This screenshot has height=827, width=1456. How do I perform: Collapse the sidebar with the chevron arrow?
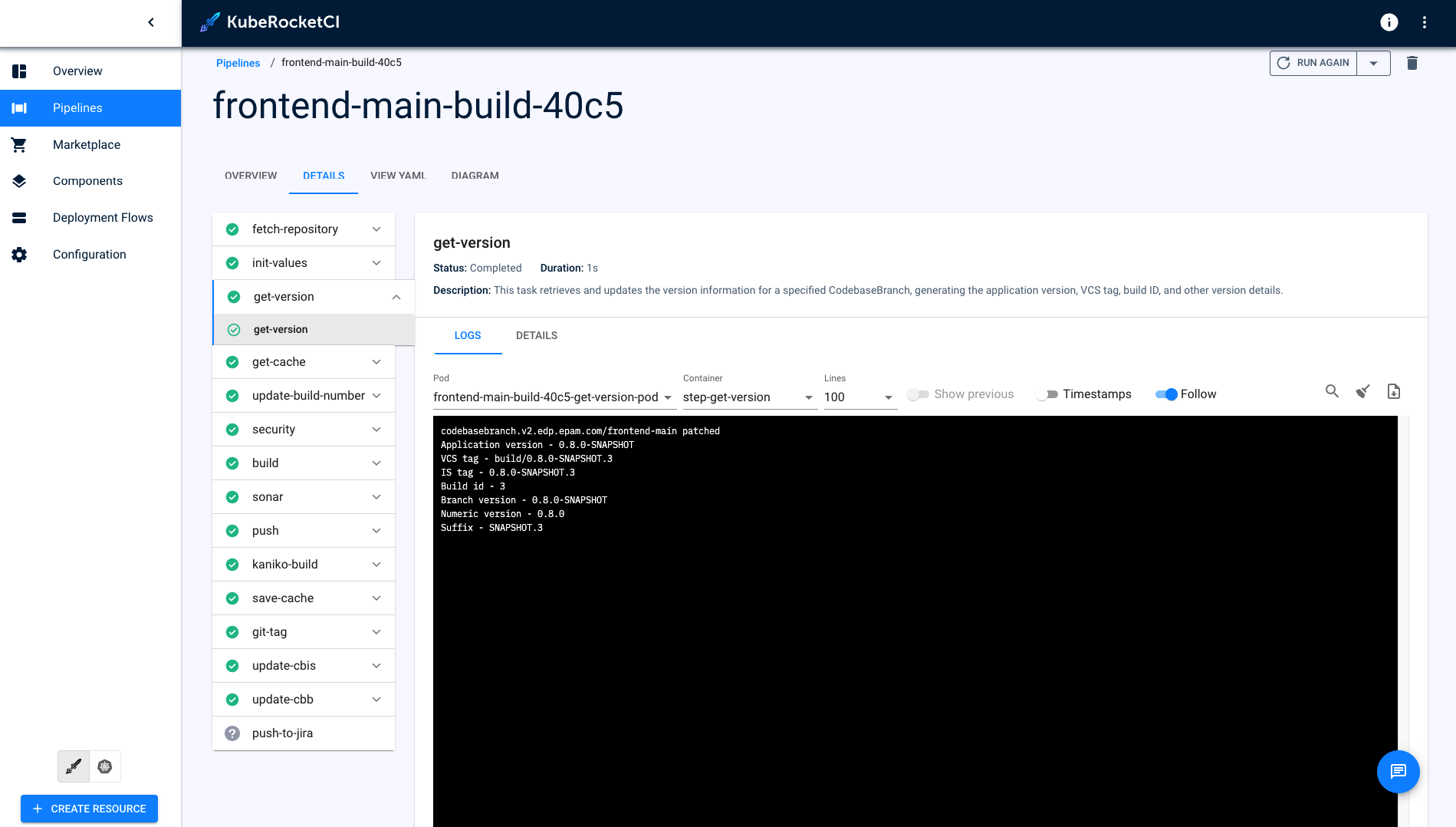pos(151,22)
